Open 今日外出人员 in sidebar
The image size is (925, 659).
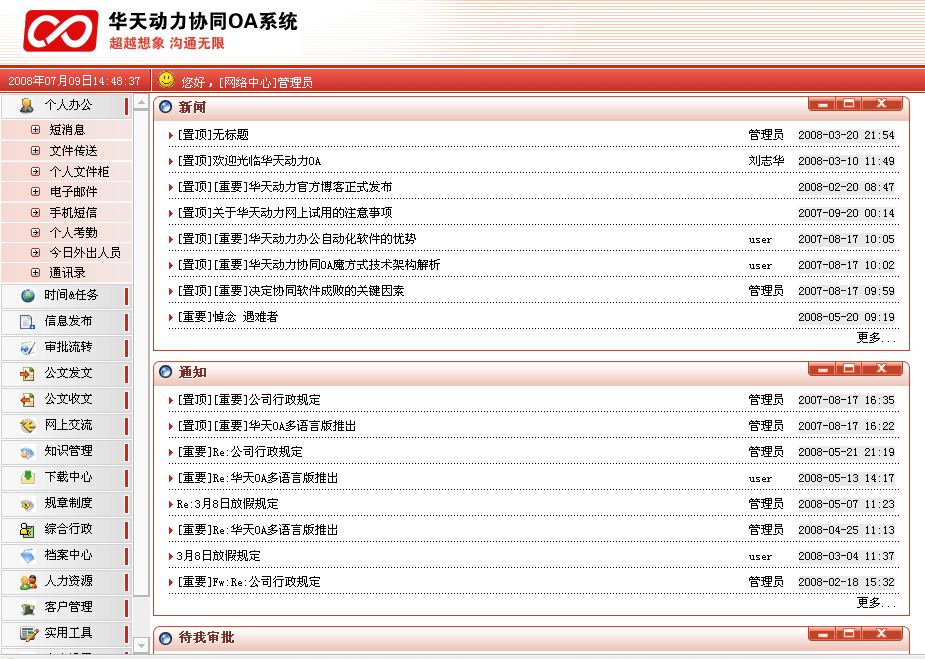pos(85,253)
